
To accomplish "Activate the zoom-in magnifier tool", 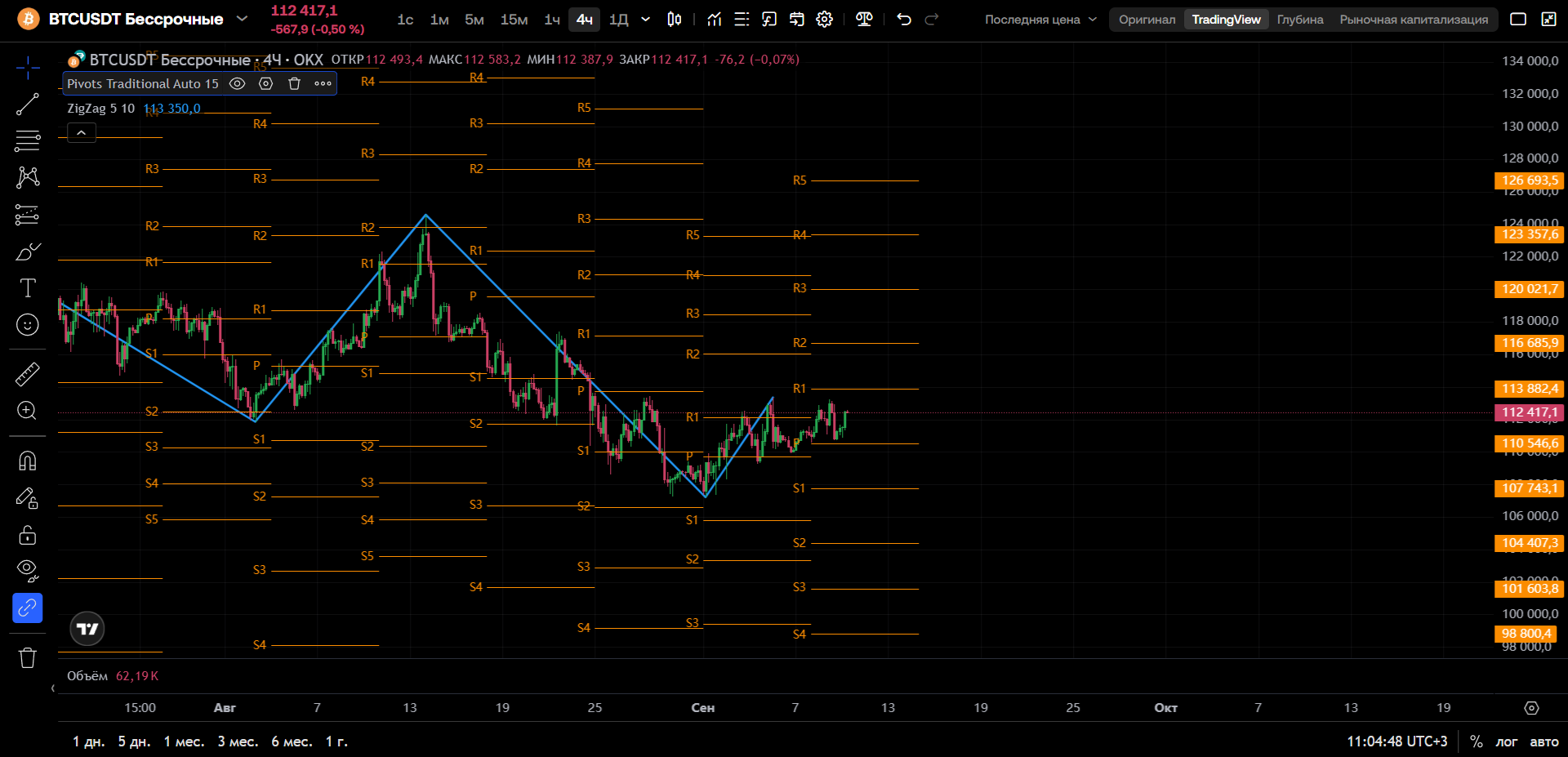I will click(x=28, y=411).
